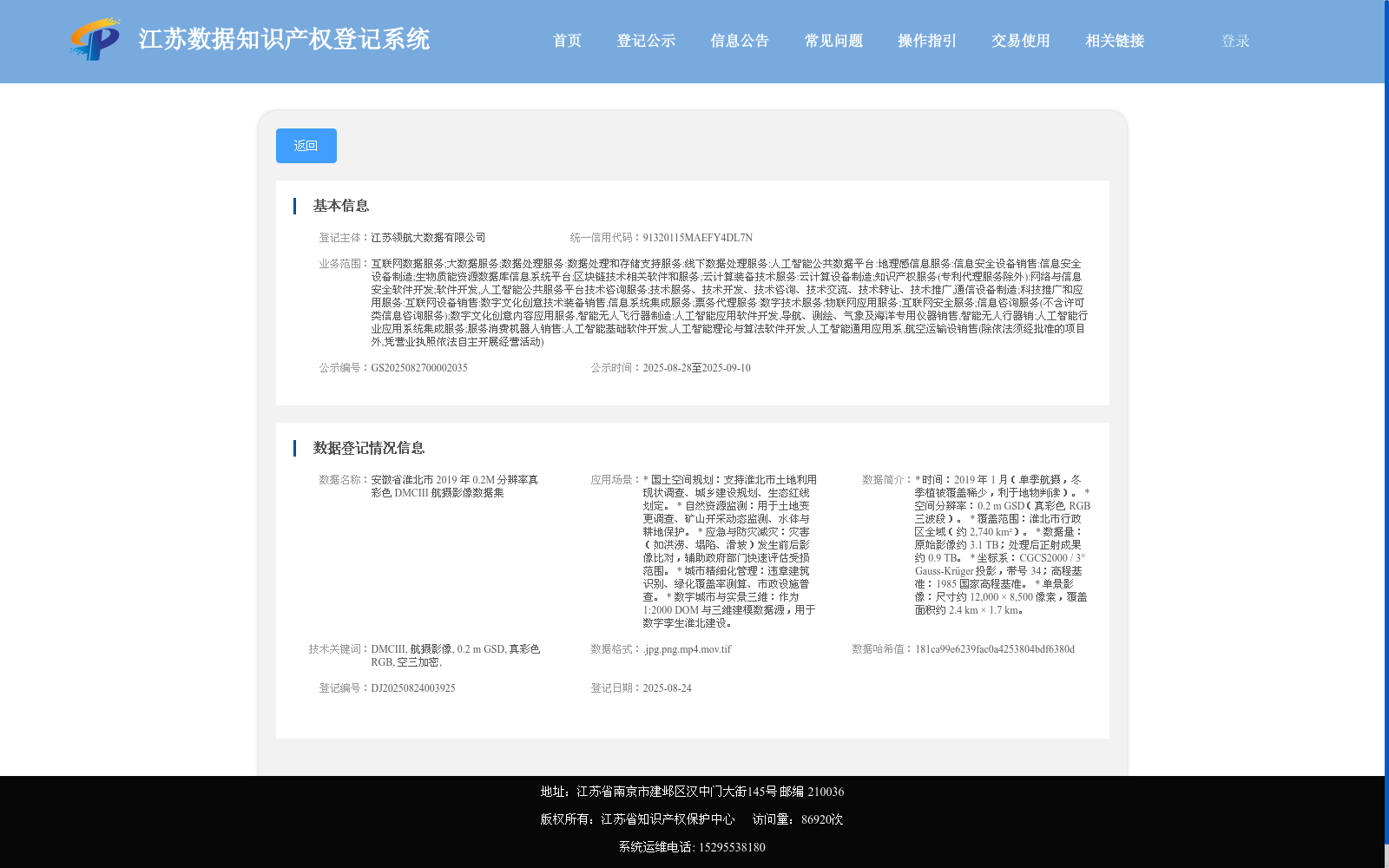Click support phone 15295538180 in footer
The height and width of the screenshot is (868, 1389).
[732, 847]
